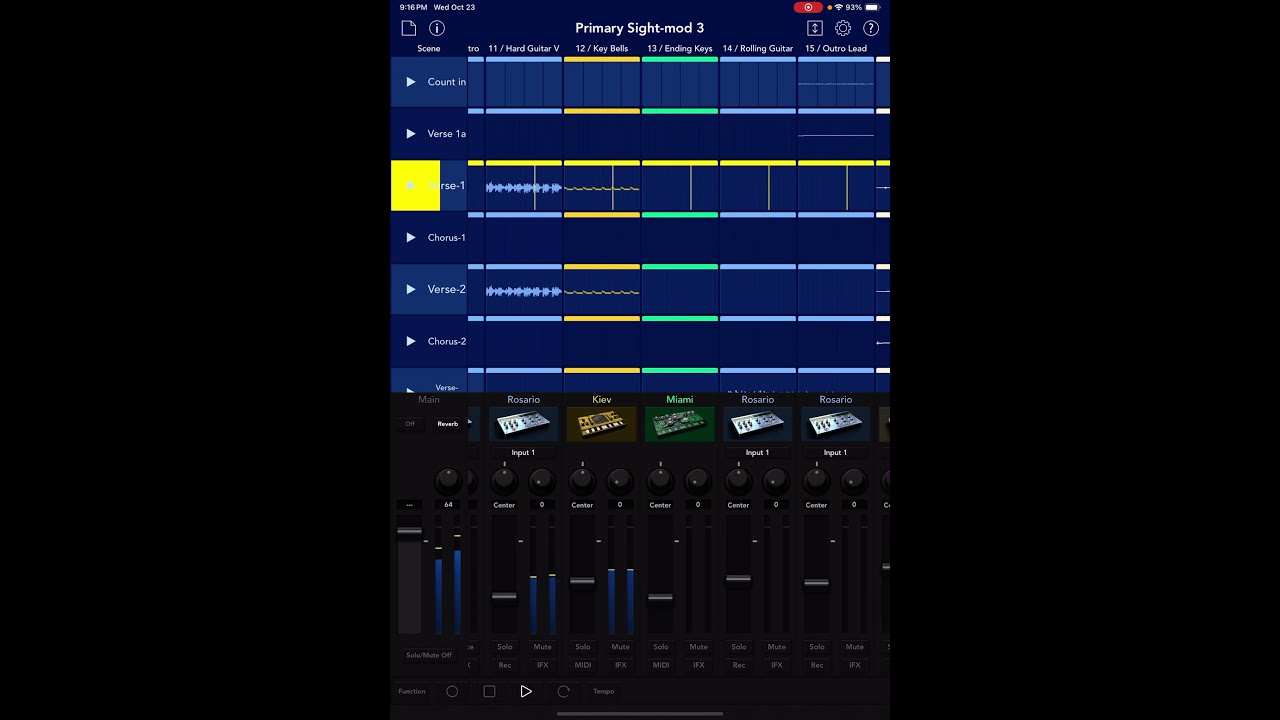Open Verse-2 Key Bells clip
The width and height of the screenshot is (1280, 720).
coord(602,291)
